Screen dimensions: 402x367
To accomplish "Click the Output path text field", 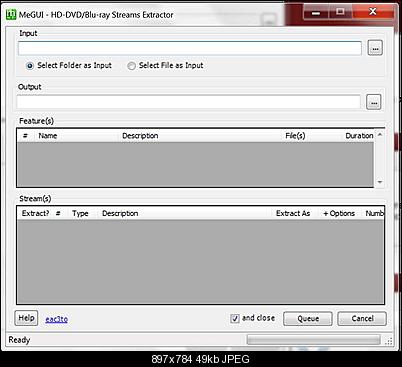I will point(189,102).
